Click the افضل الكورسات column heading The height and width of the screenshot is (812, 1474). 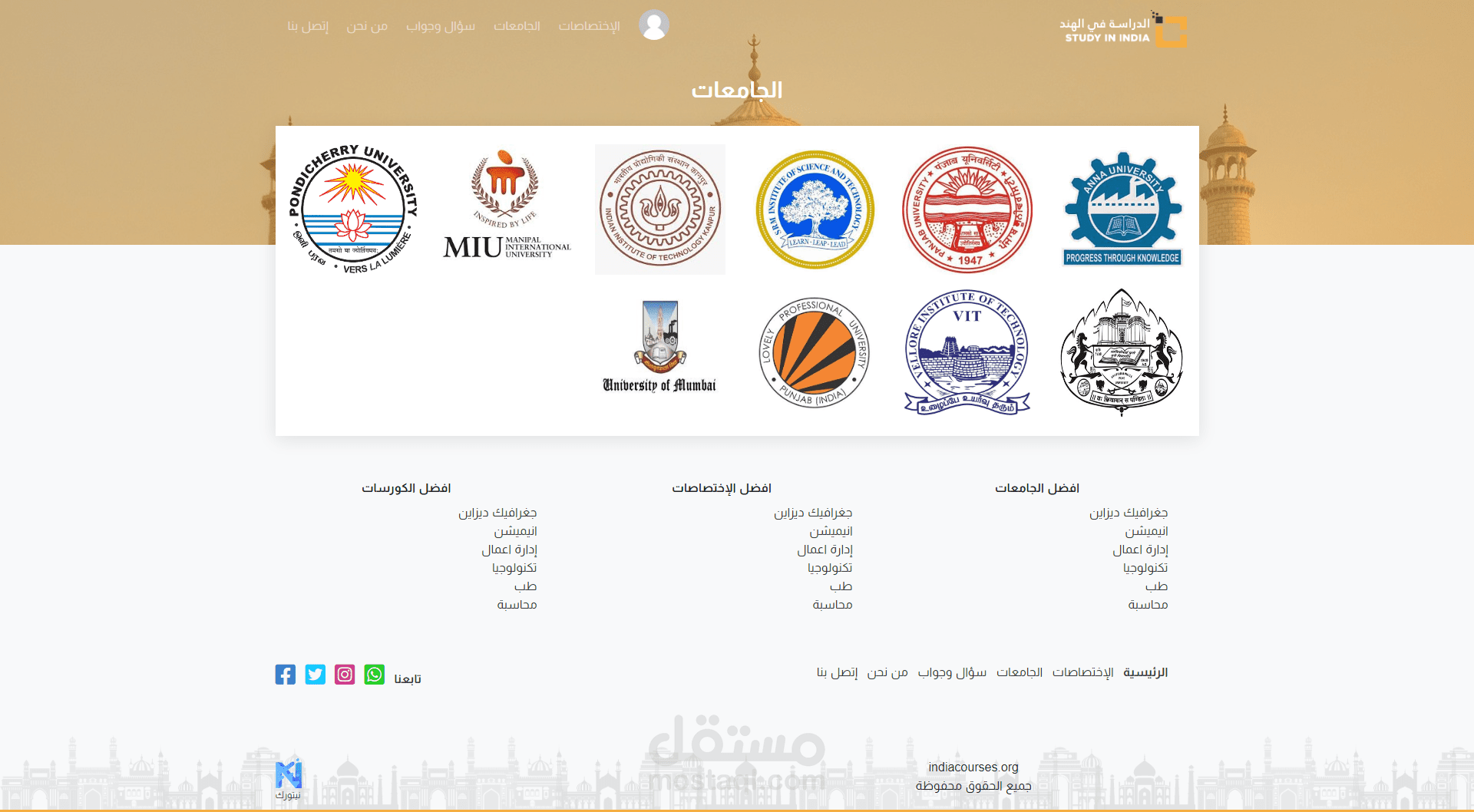tap(406, 488)
